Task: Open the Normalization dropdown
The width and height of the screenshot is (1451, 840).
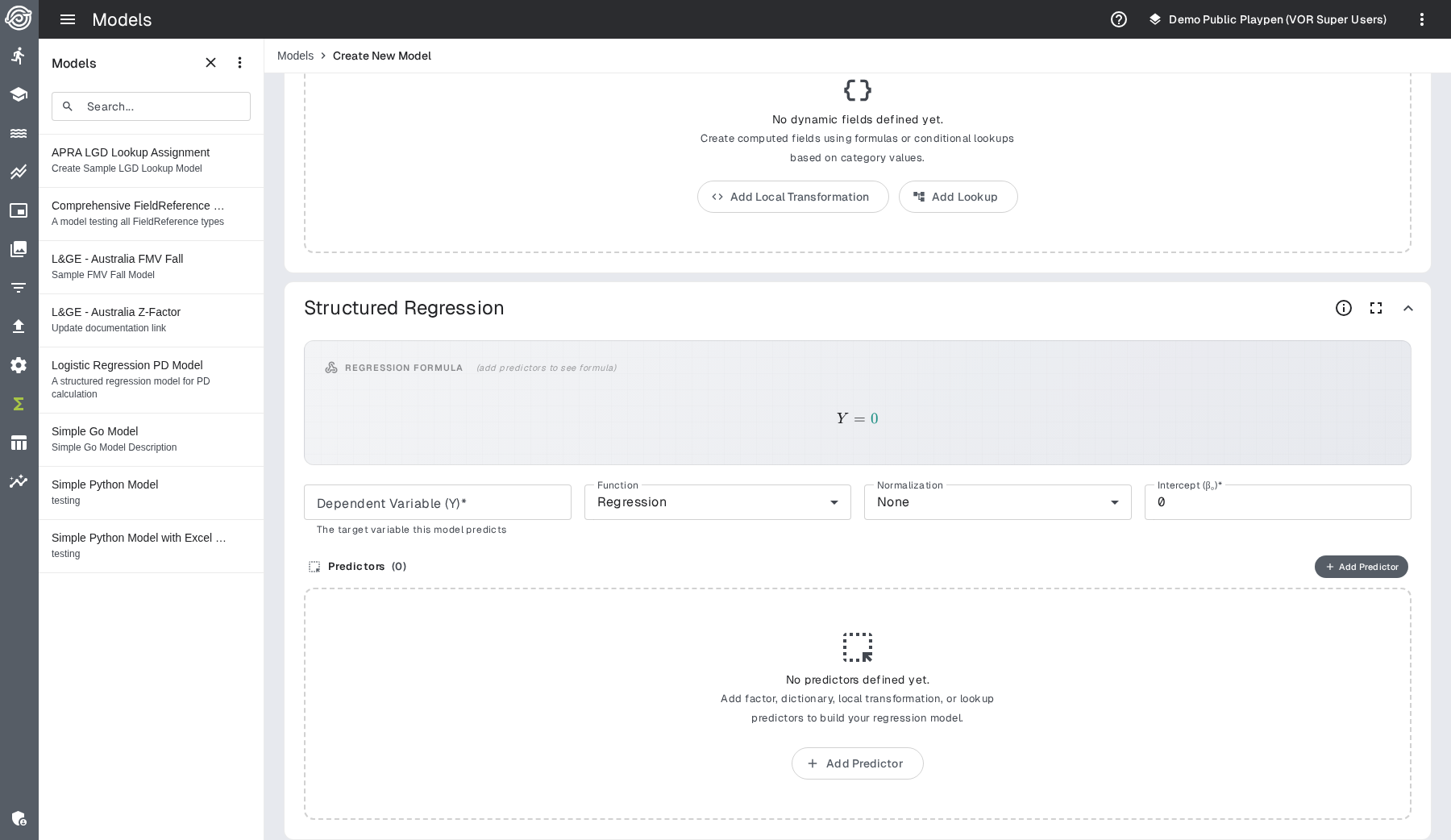Action: (997, 502)
